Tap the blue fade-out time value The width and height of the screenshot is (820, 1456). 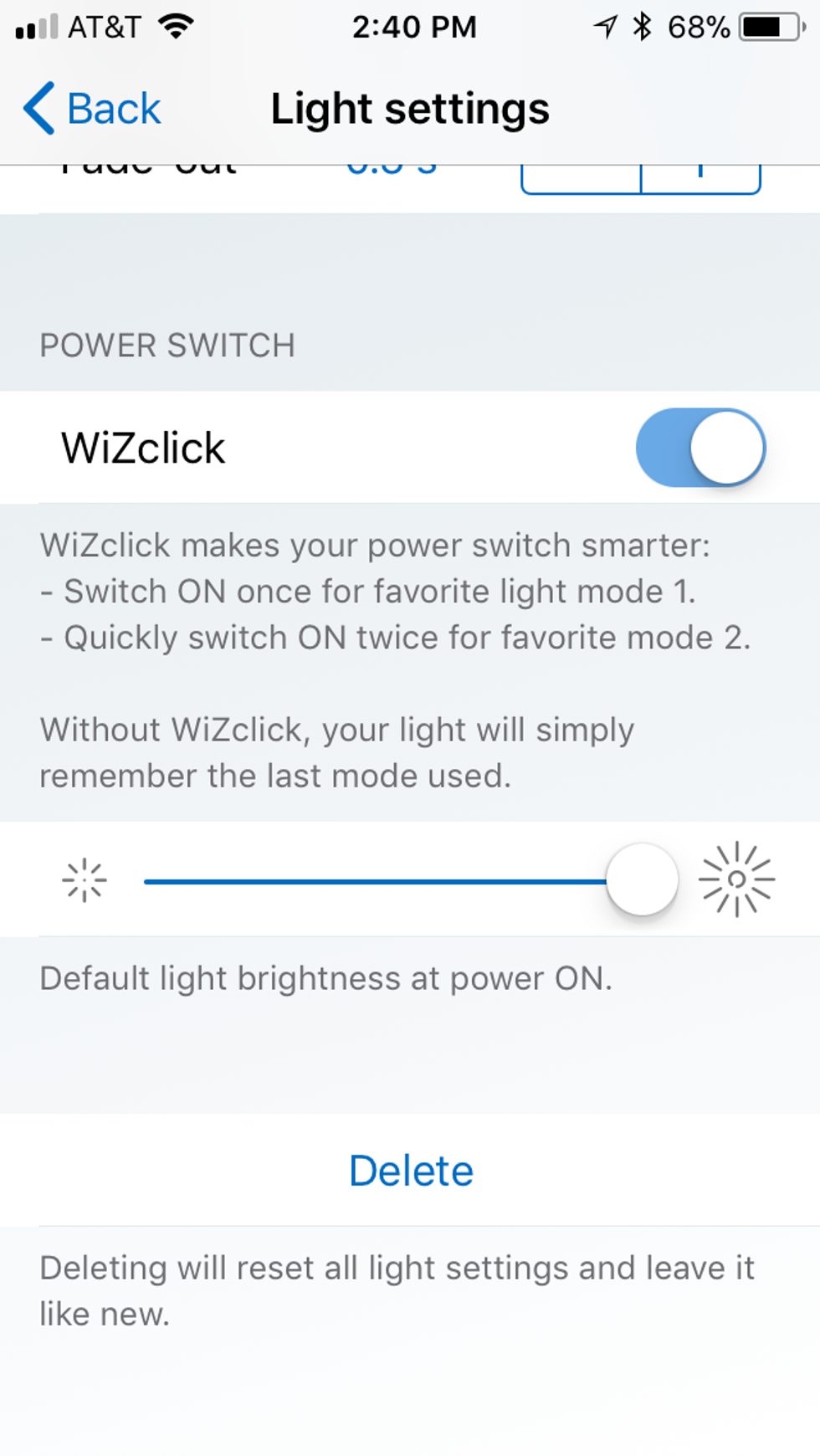392,169
